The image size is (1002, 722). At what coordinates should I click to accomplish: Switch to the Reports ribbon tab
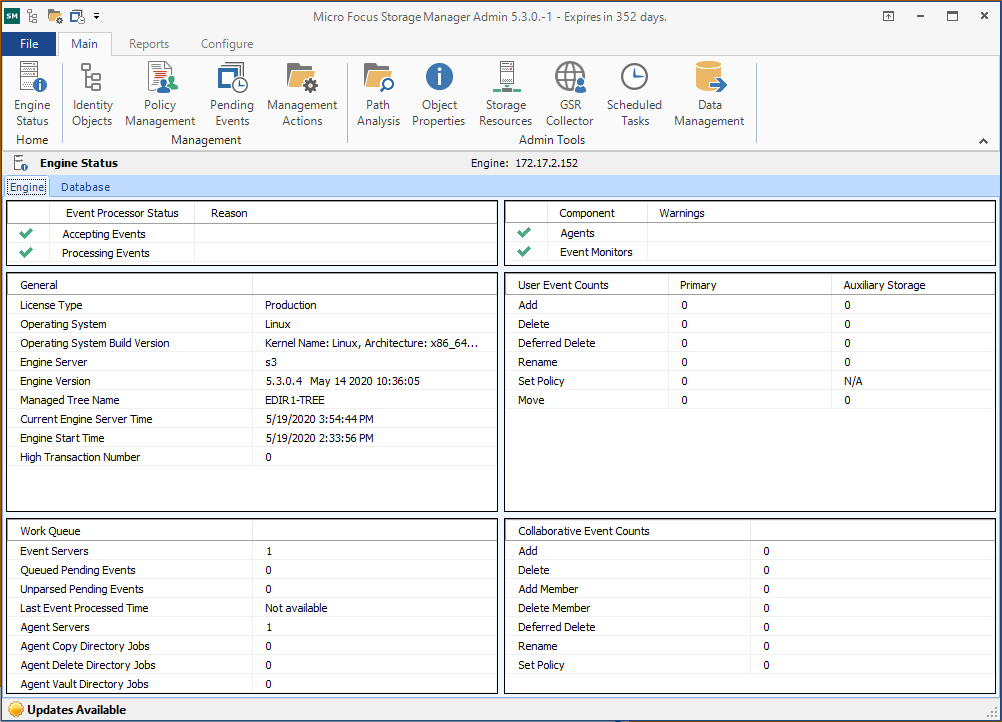(149, 44)
